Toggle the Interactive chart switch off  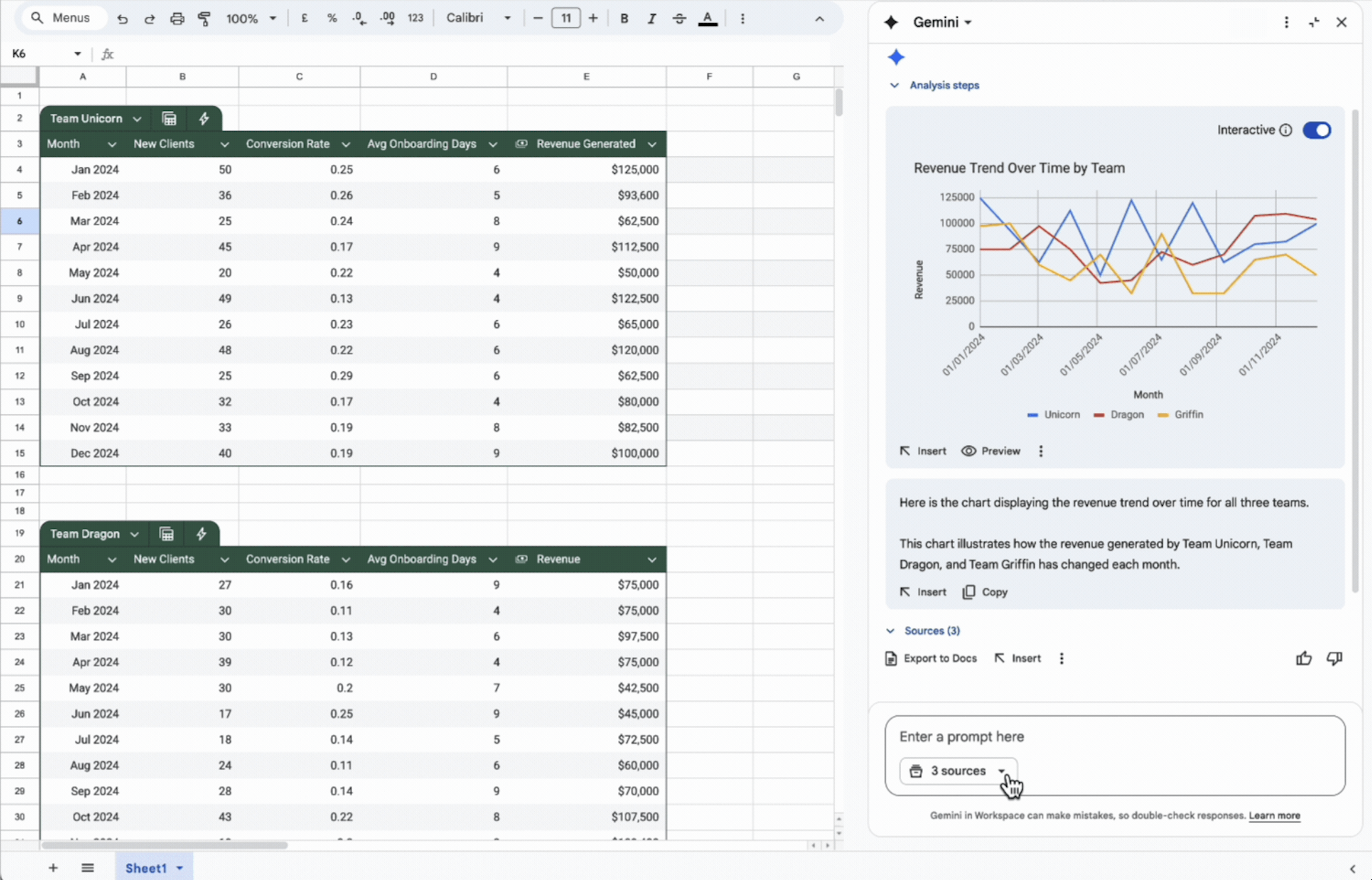tap(1316, 130)
